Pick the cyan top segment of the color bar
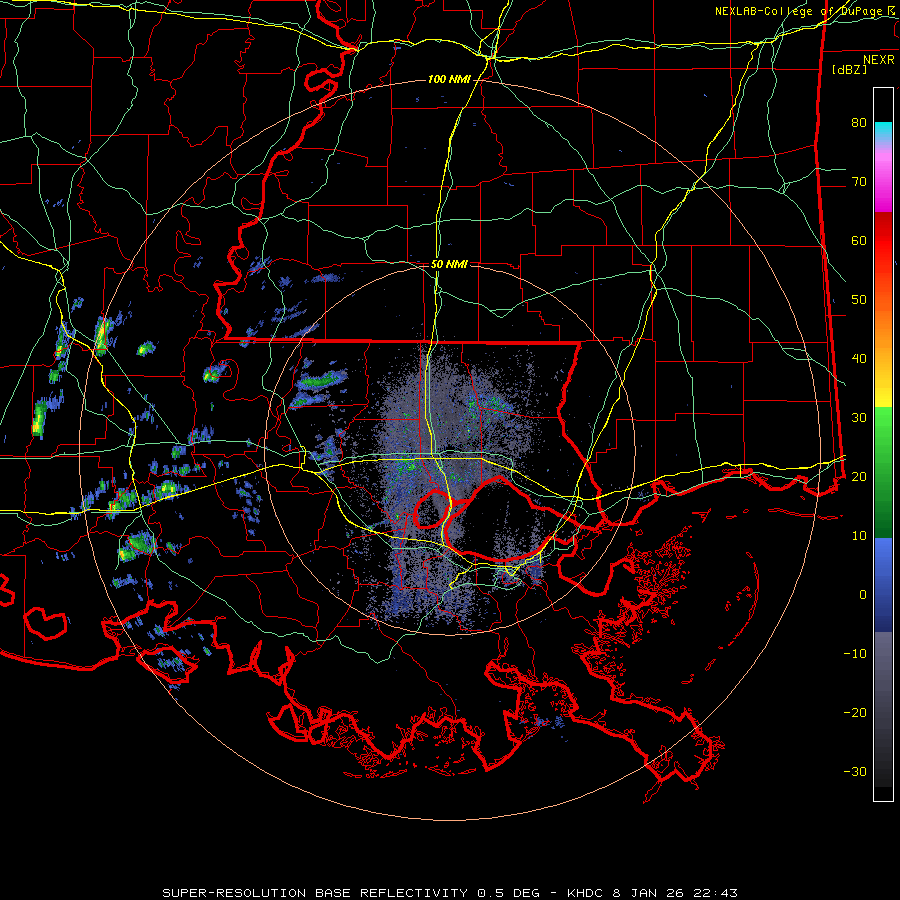 click(x=883, y=132)
